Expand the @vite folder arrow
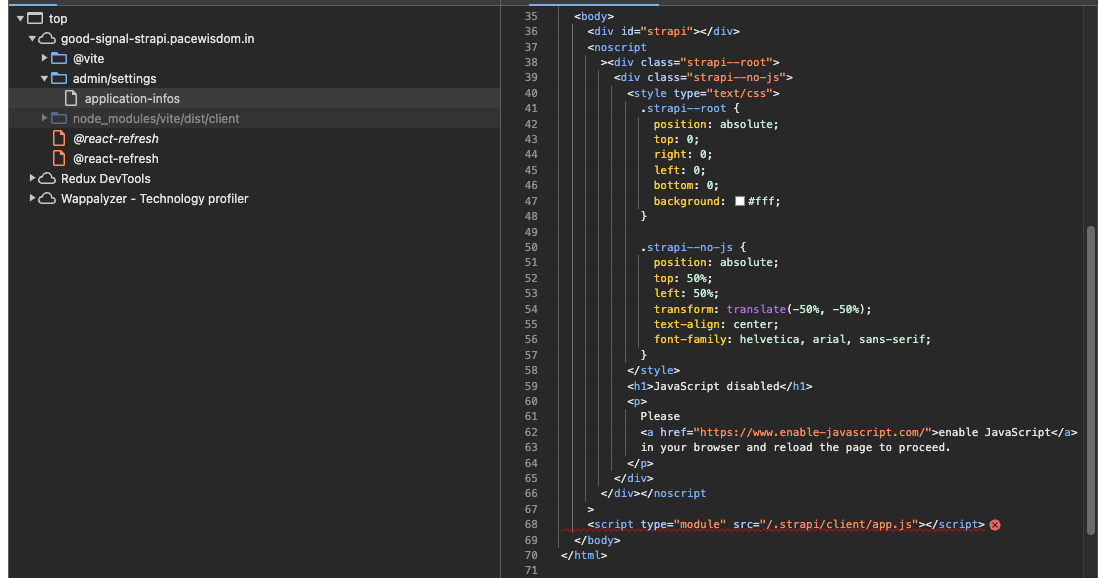Viewport: 1098px width, 578px height. pyautogui.click(x=44, y=59)
